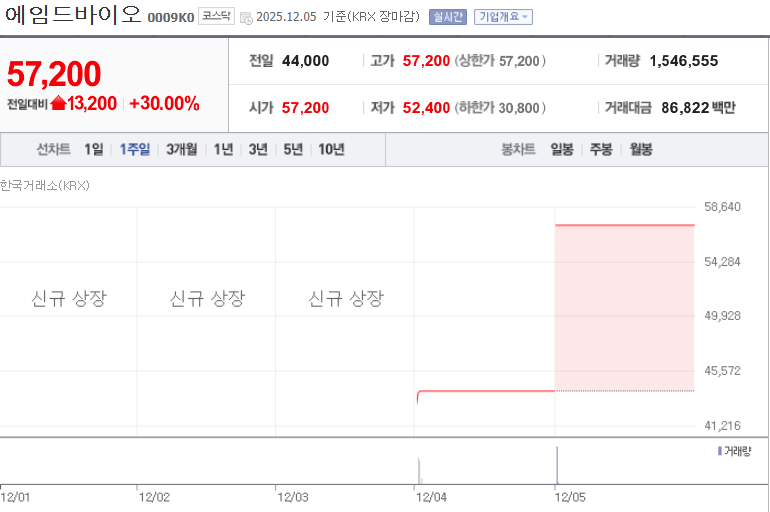The image size is (770, 512).
Task: Click the 하한가 30,800 text
Action: 500,108
